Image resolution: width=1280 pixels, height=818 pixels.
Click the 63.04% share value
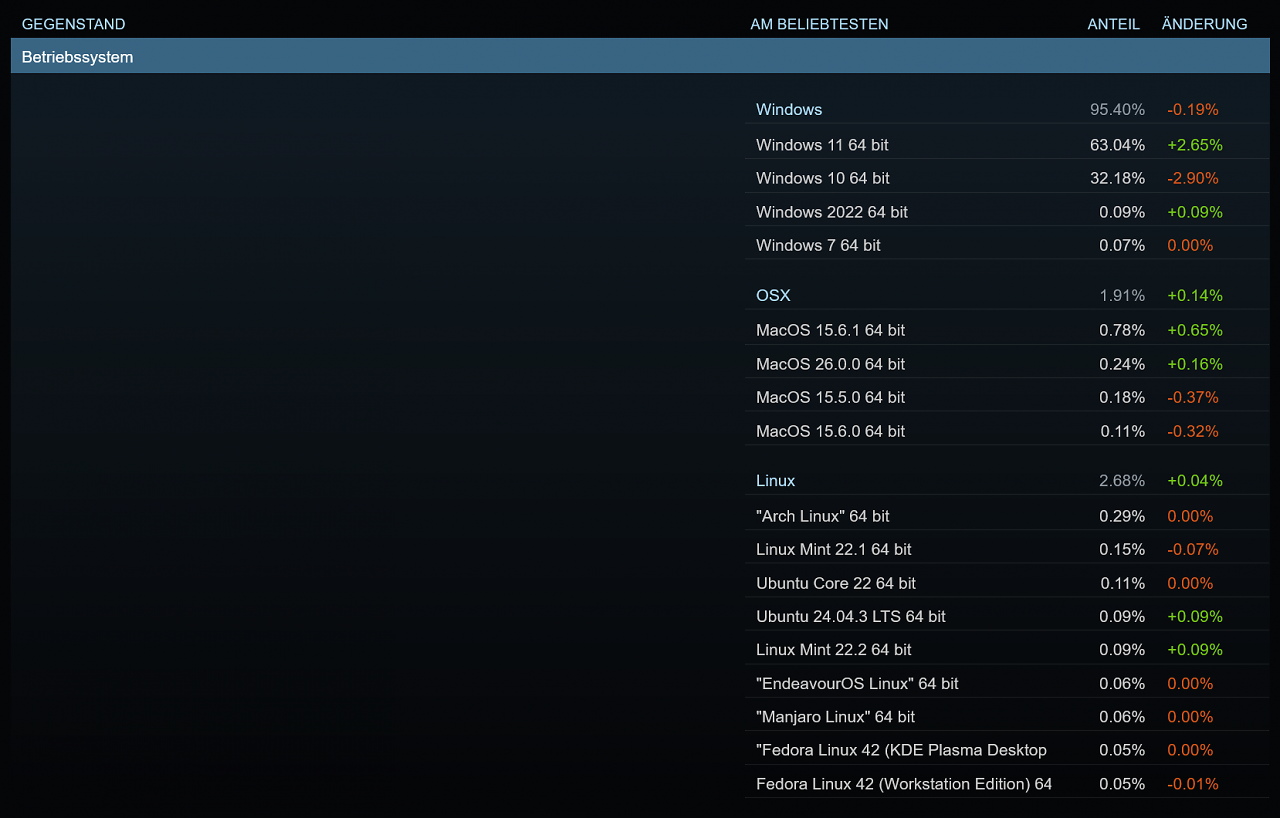[x=1117, y=145]
